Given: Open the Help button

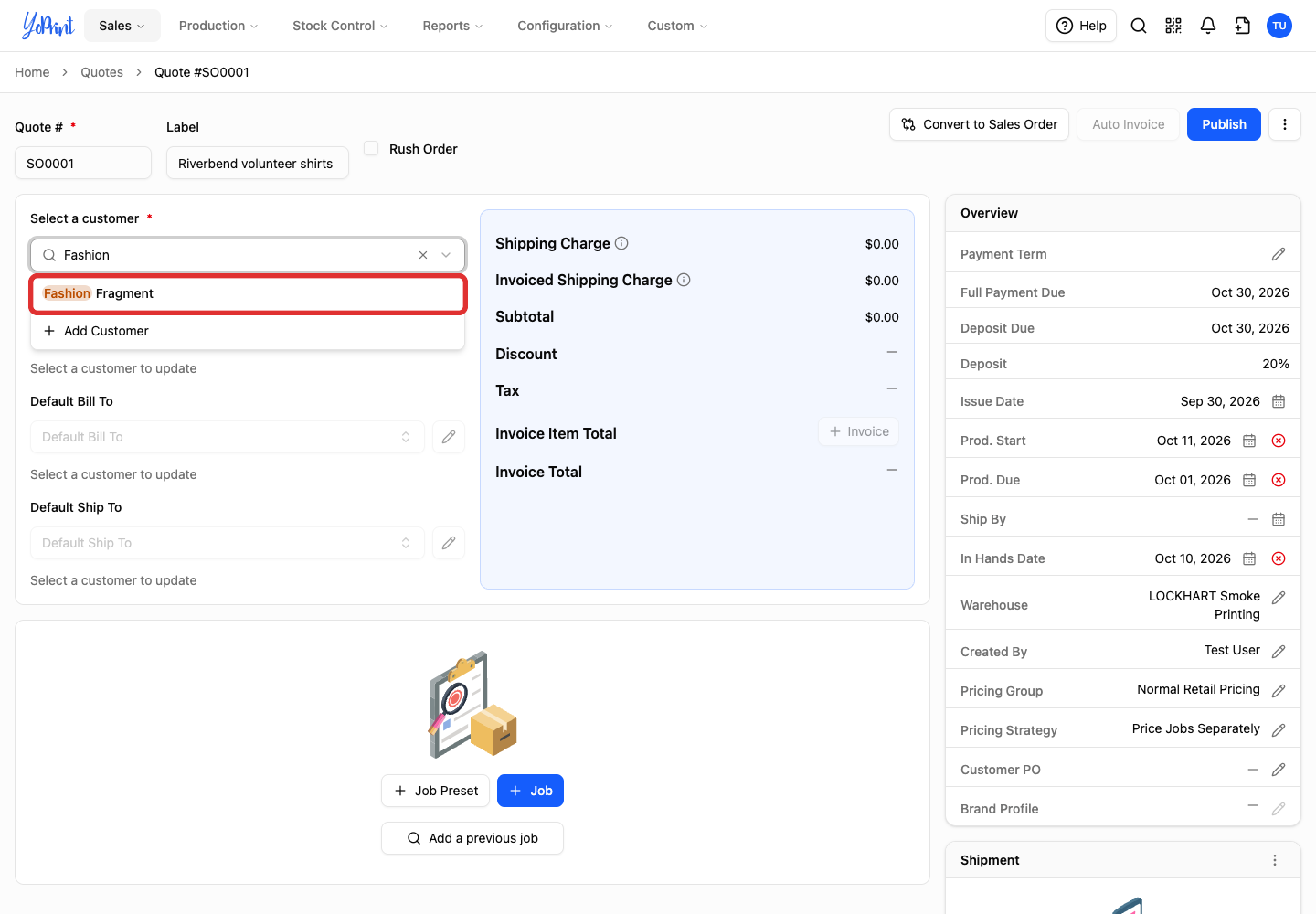Looking at the screenshot, I should pos(1081,26).
